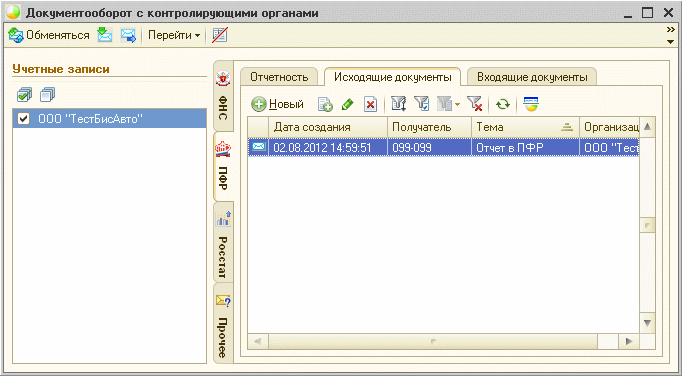
Task: Click the Обменяться exchange button
Action: [x=49, y=35]
